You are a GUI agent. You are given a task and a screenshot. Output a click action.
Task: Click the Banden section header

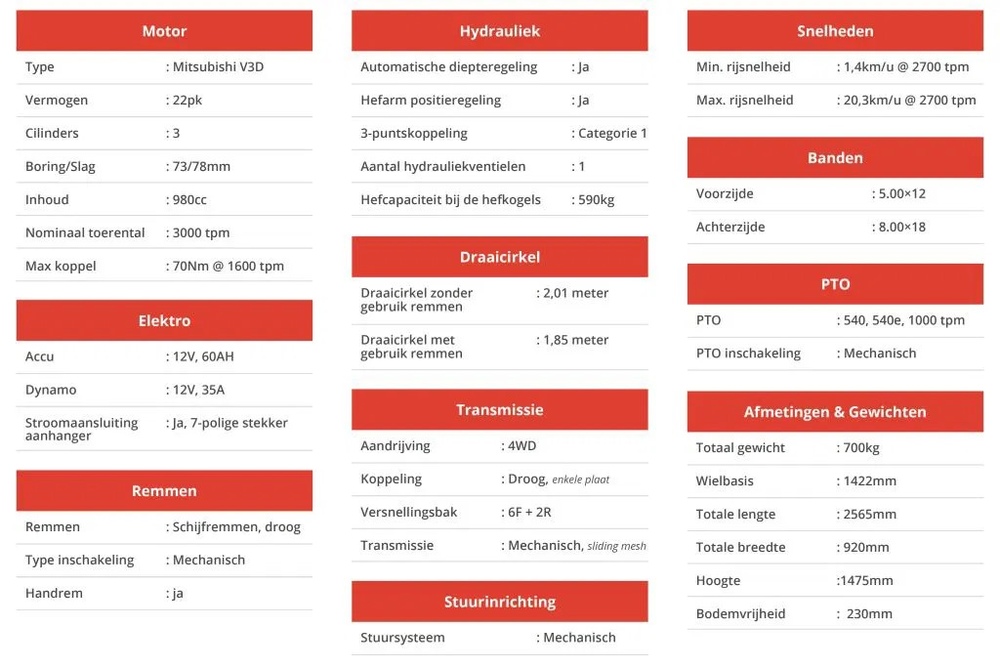click(835, 158)
